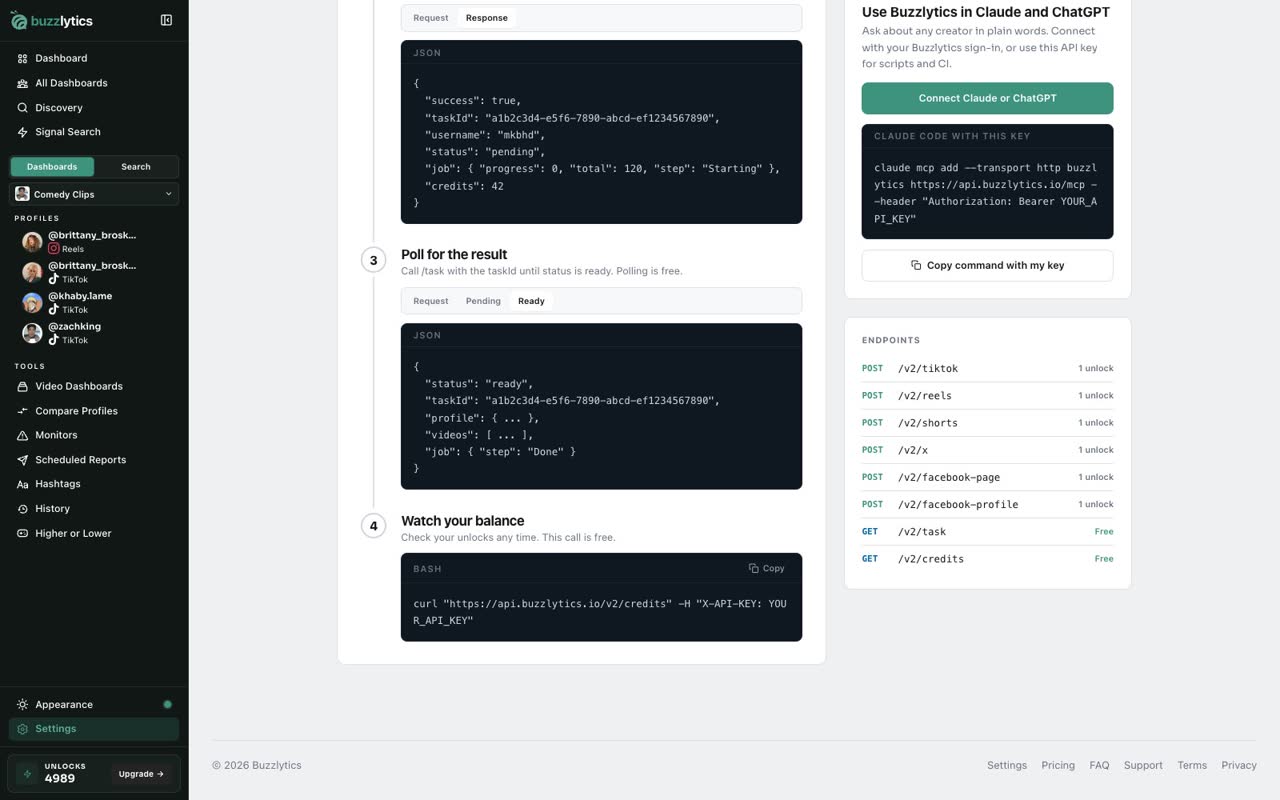Image resolution: width=1280 pixels, height=800 pixels.
Task: Click the Upgrade button
Action: point(141,774)
